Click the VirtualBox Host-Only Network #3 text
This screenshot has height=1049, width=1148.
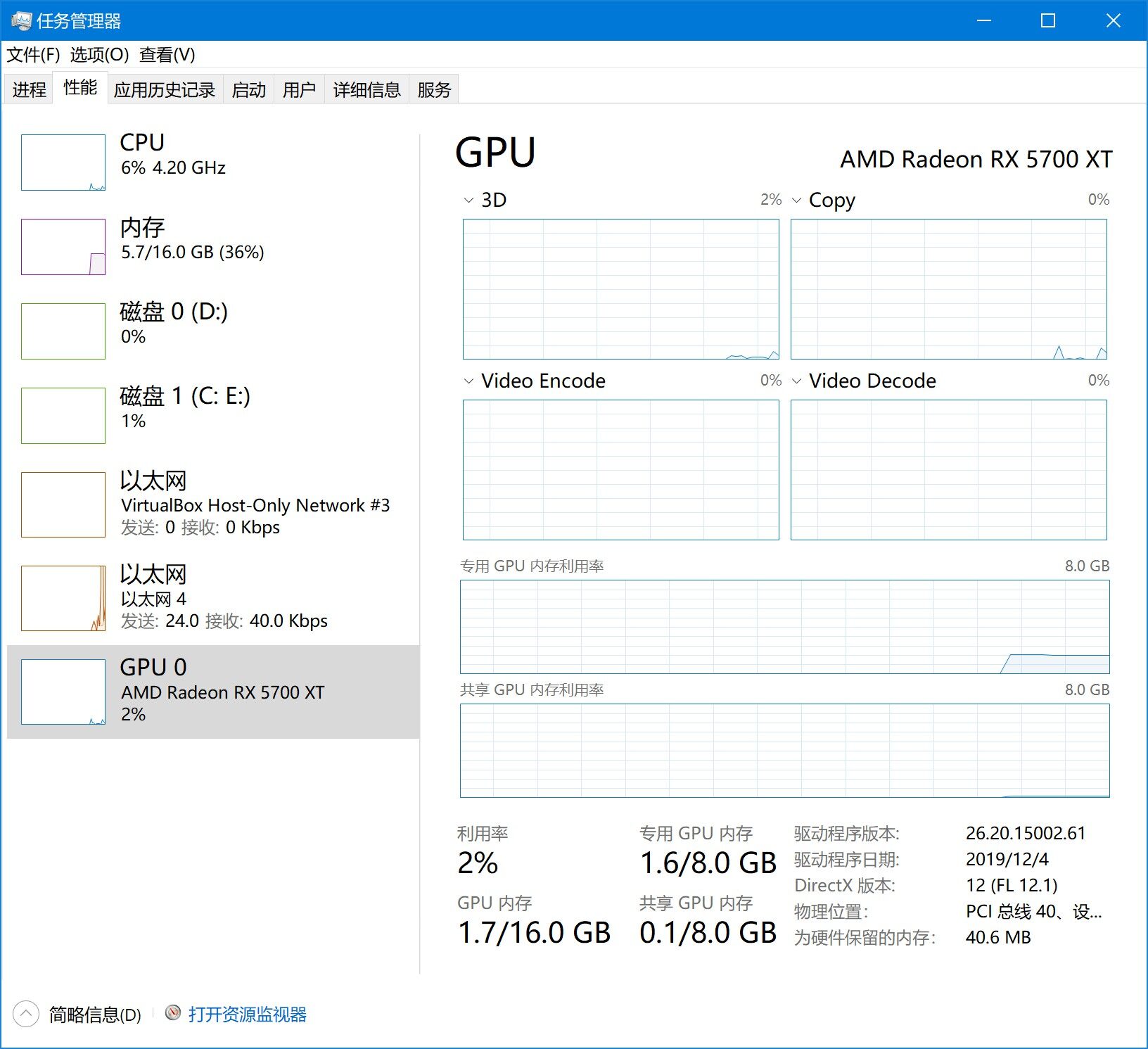tap(255, 505)
